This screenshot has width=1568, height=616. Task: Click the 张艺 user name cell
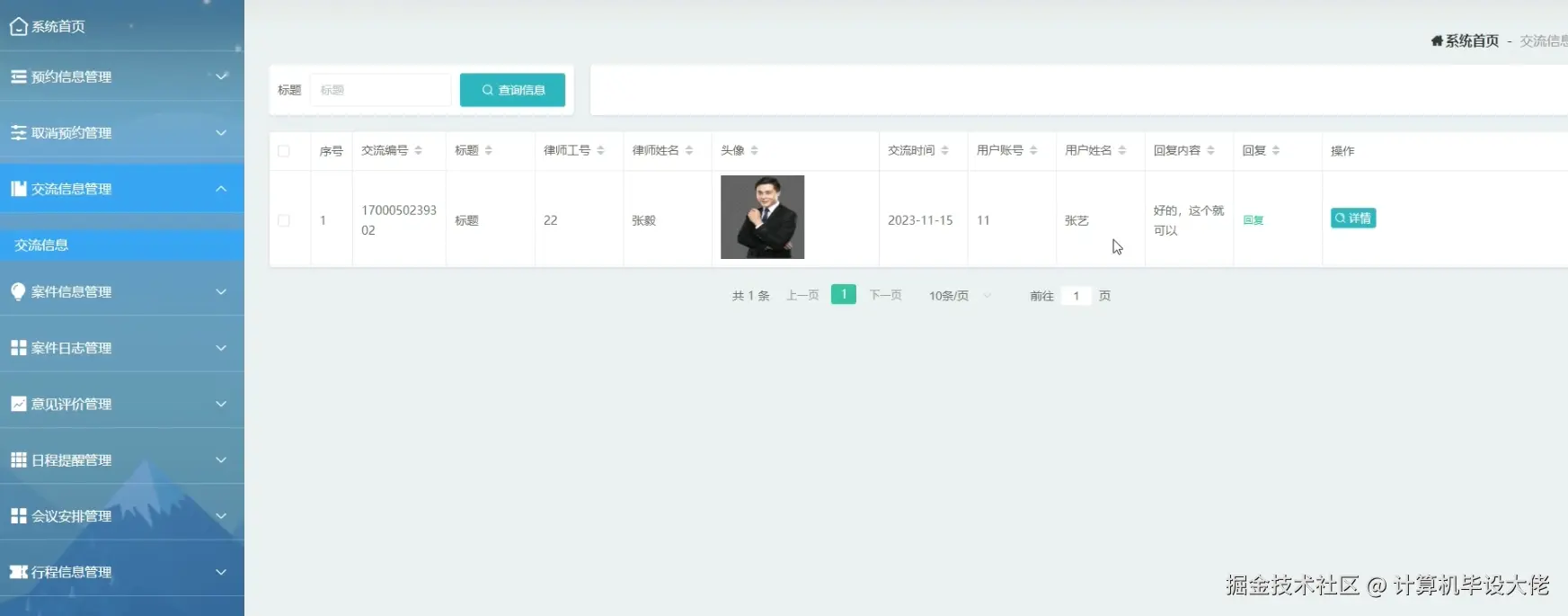[x=1076, y=220]
